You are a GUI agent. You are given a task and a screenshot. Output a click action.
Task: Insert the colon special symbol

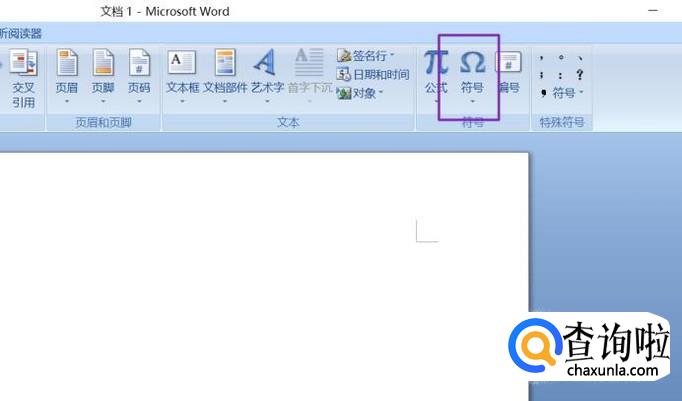click(x=561, y=75)
